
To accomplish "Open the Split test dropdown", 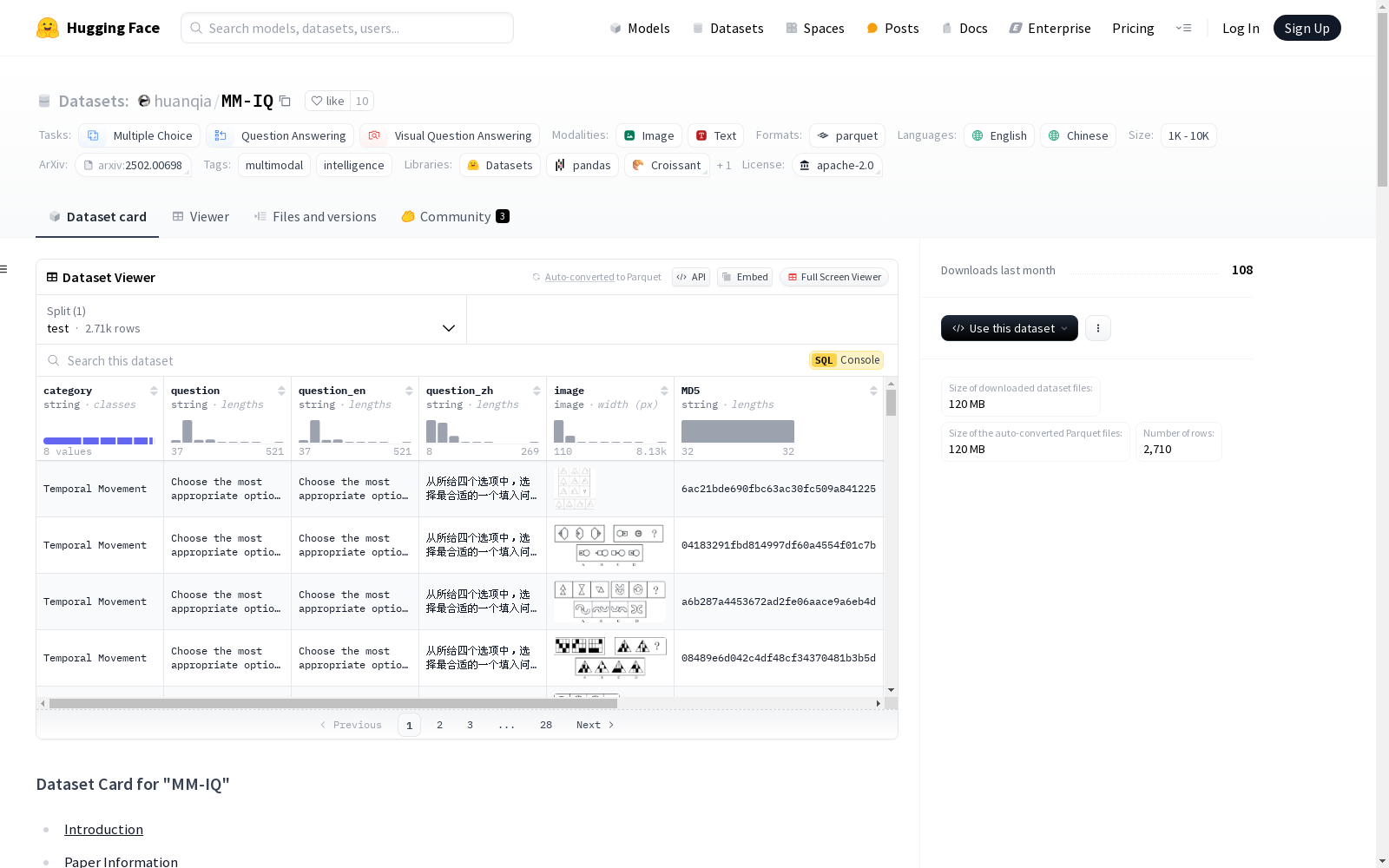I will (x=252, y=319).
